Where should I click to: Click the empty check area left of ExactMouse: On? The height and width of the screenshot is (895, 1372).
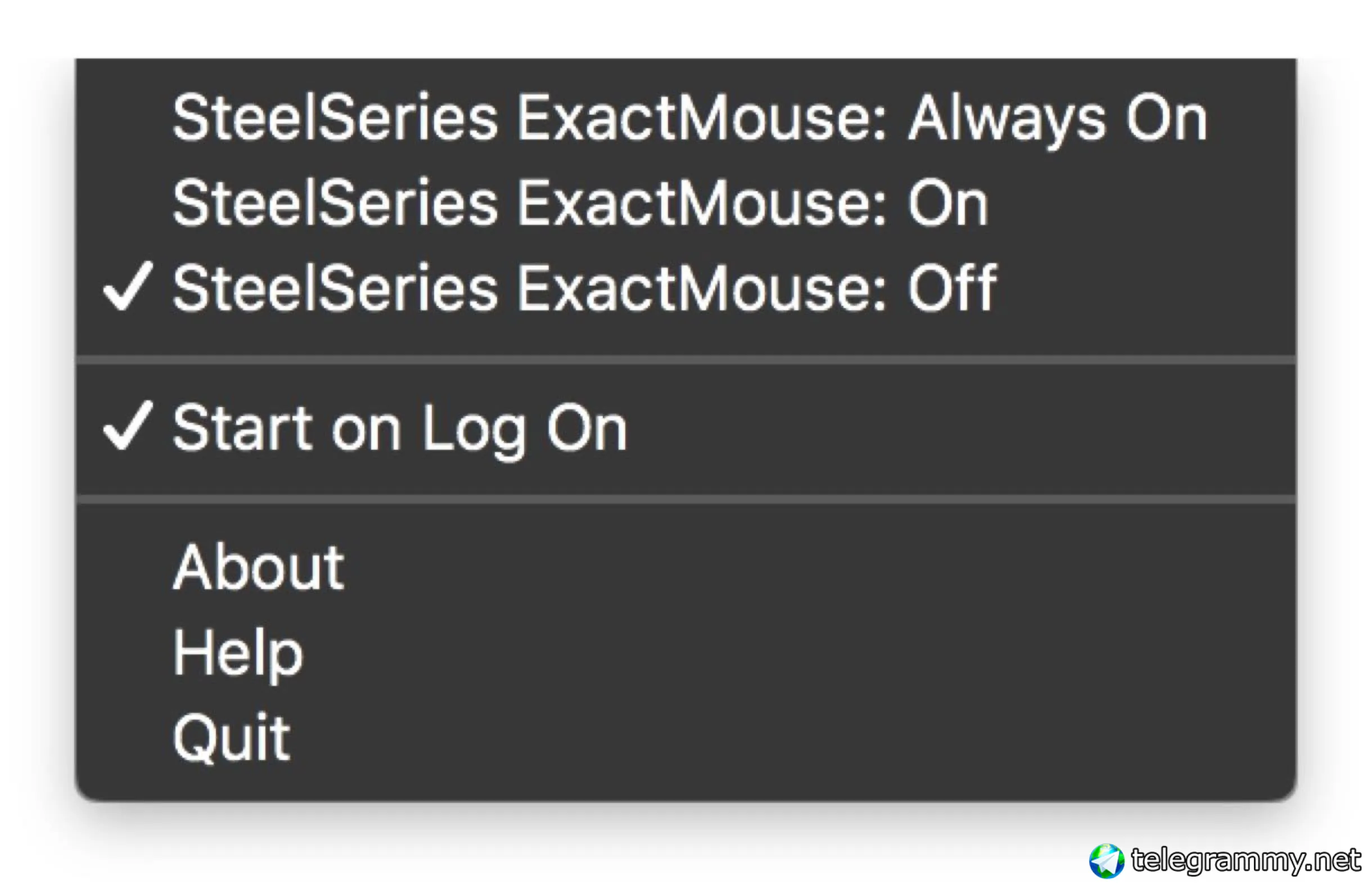point(128,203)
